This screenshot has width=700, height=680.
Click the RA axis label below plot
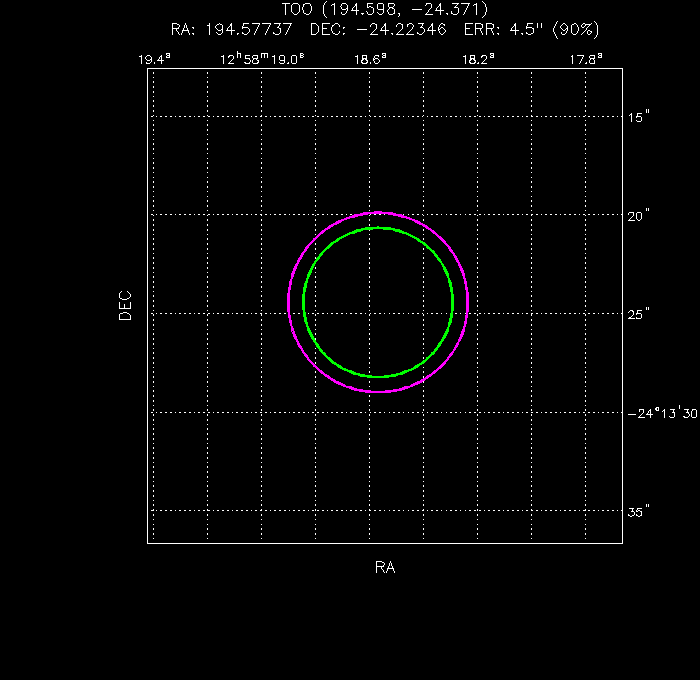[x=385, y=567]
